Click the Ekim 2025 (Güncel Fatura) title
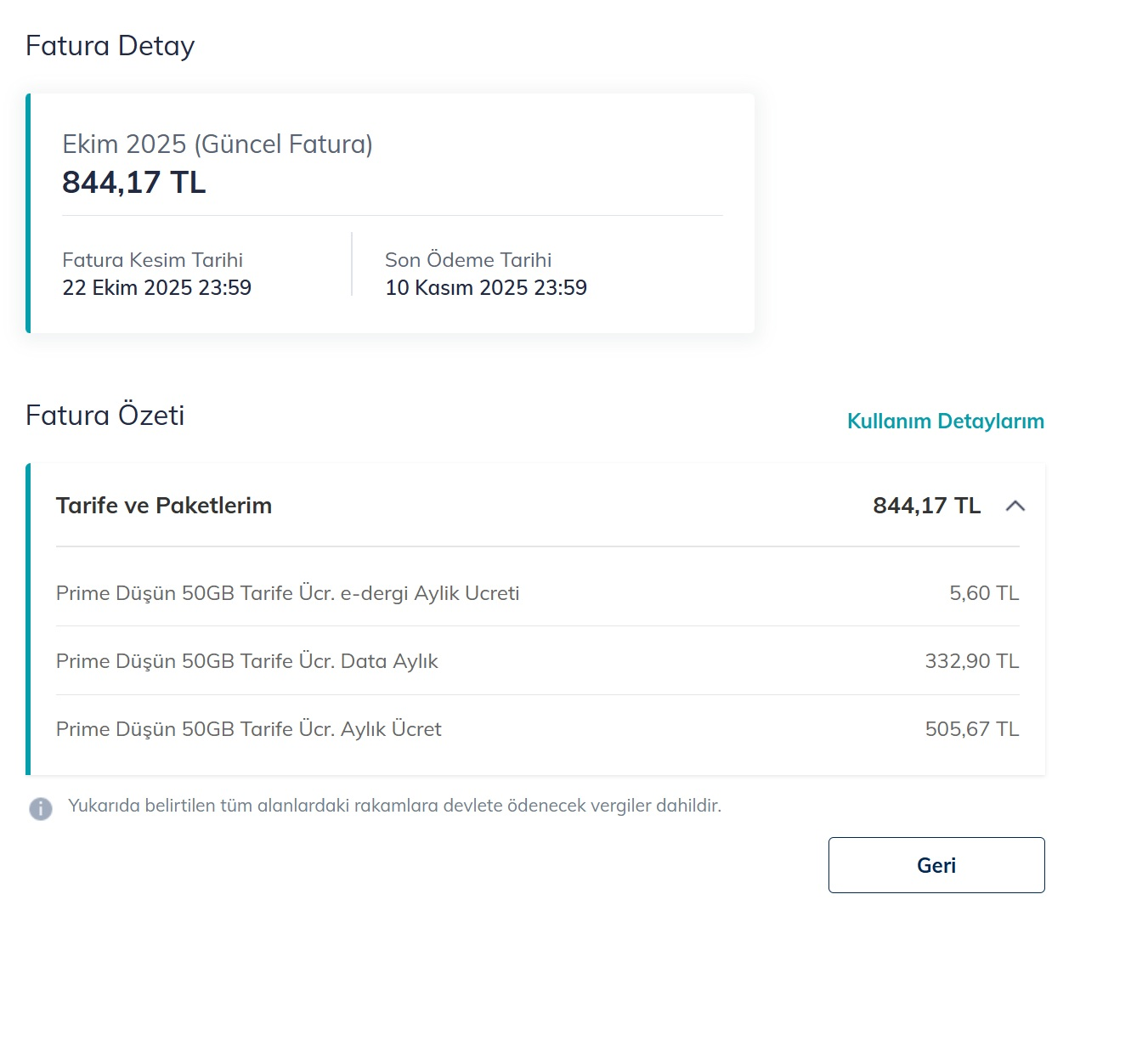Viewport: 1148px width, 1047px height. point(218,144)
